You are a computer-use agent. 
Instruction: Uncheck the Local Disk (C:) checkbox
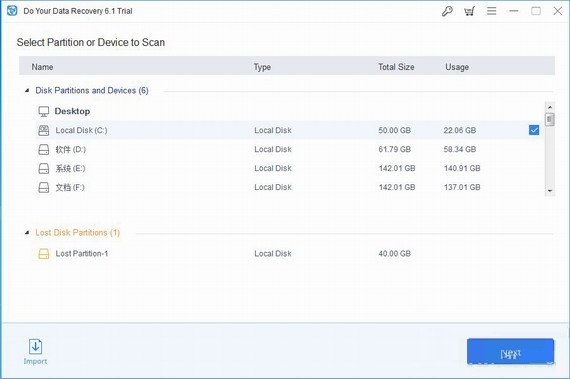click(x=534, y=130)
